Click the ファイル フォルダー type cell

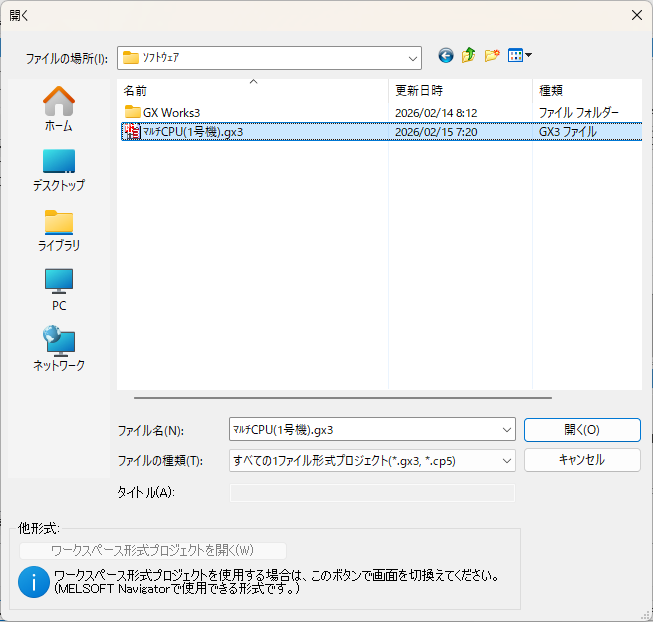pos(578,112)
